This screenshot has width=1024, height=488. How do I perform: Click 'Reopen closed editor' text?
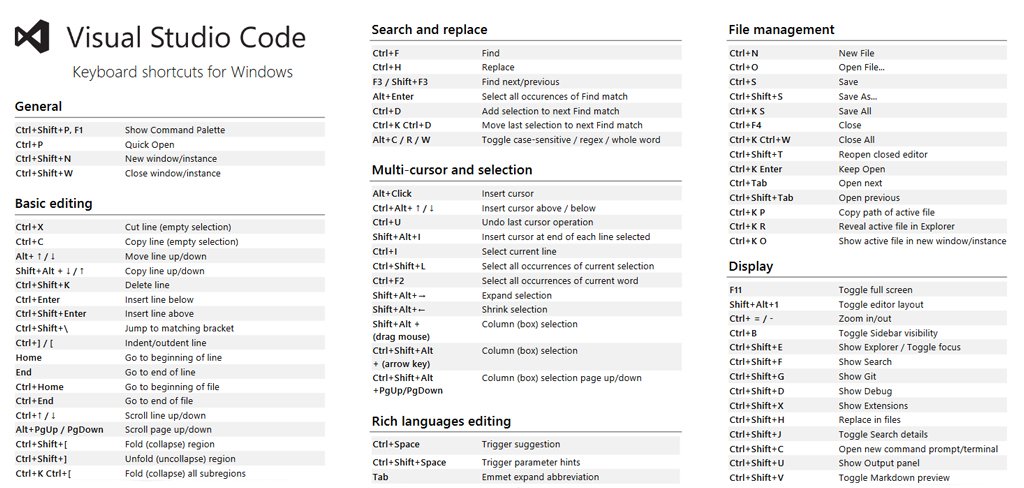pyautogui.click(x=883, y=154)
